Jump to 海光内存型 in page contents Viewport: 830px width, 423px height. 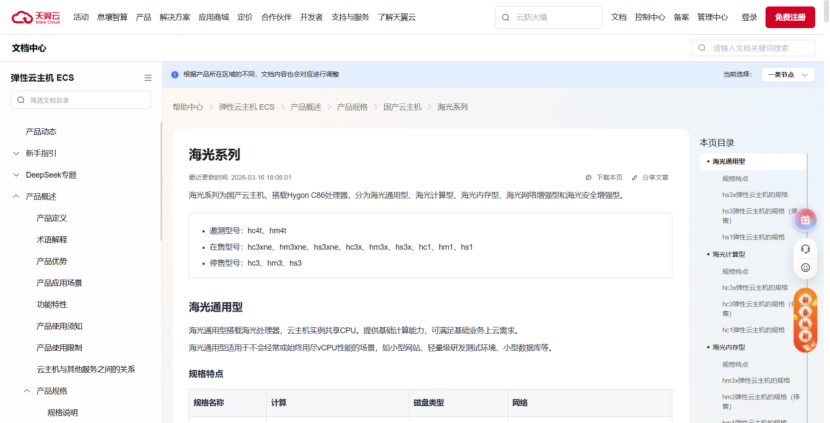point(729,347)
